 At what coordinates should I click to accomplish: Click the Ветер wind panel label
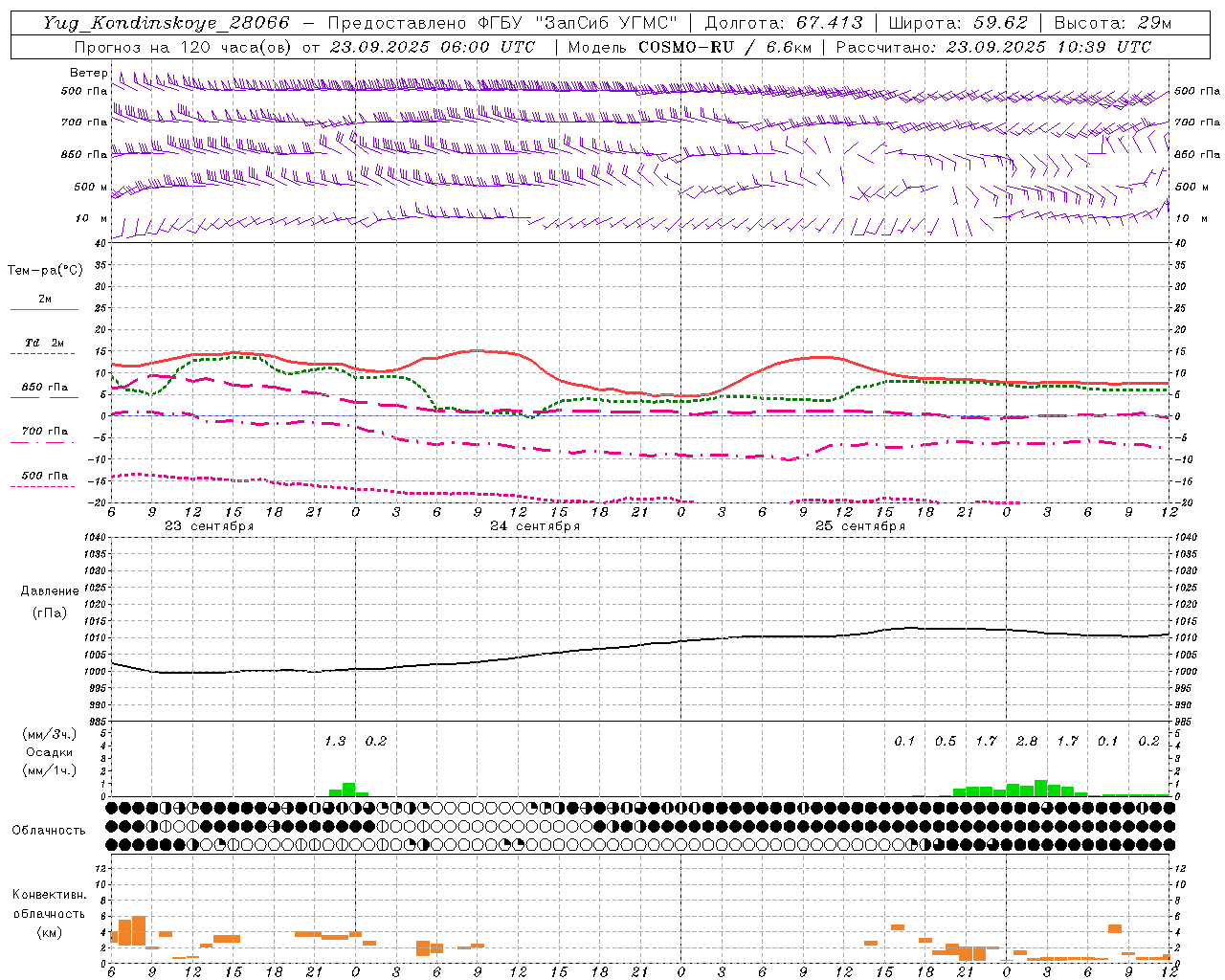pos(89,73)
